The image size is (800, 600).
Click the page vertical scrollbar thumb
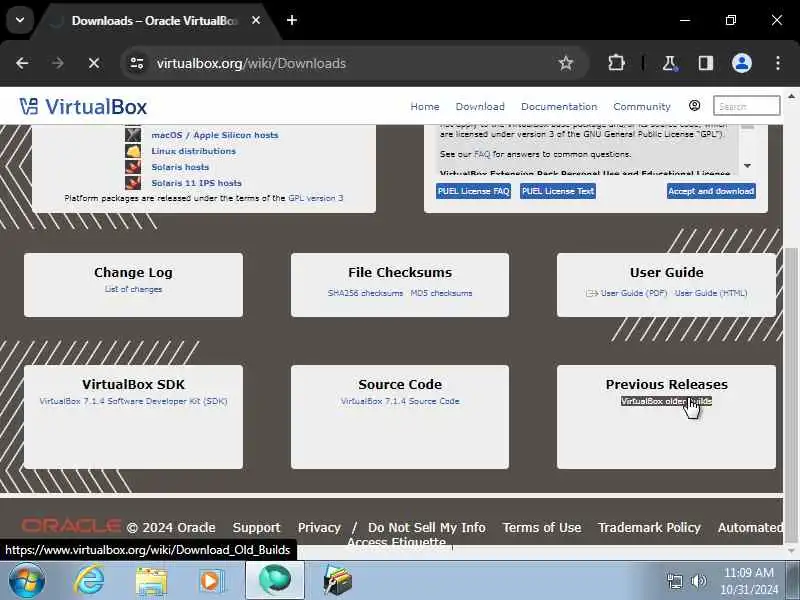click(791, 395)
